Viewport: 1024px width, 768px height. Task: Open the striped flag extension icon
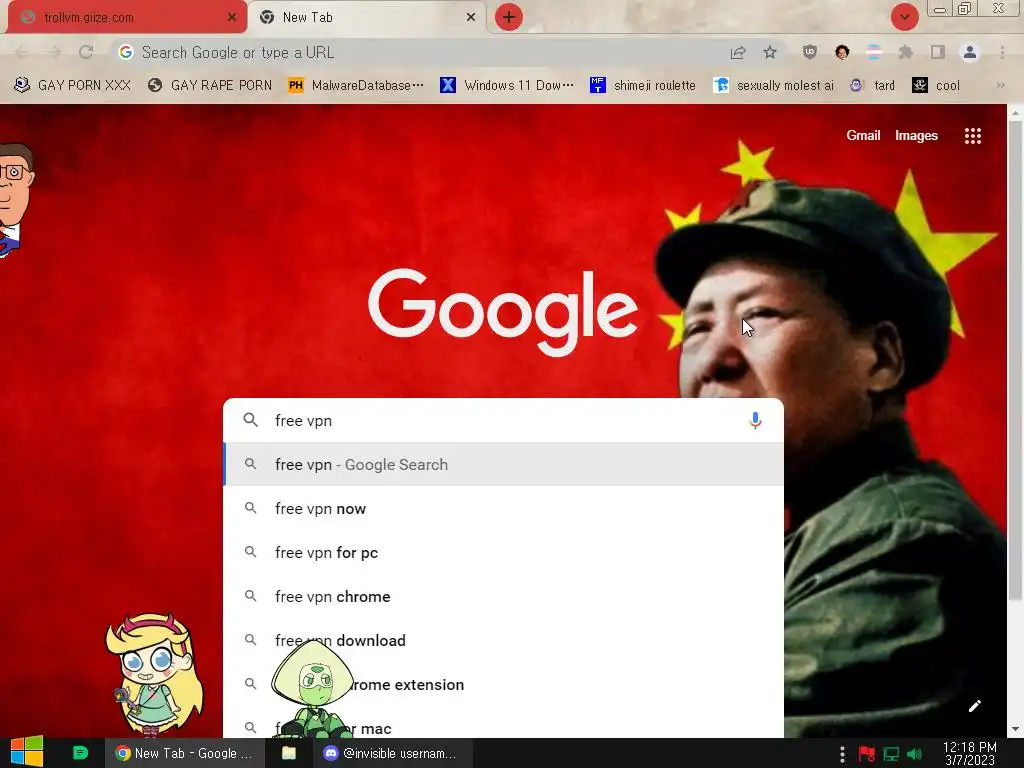[874, 52]
